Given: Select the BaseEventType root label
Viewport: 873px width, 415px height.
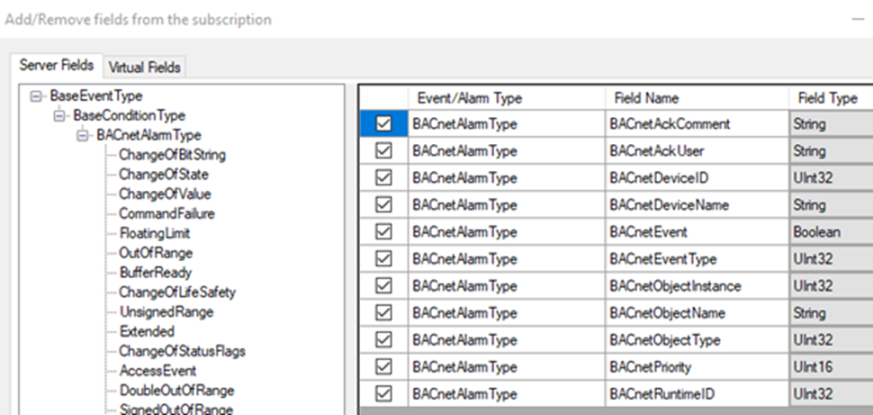Looking at the screenshot, I should 96,96.
